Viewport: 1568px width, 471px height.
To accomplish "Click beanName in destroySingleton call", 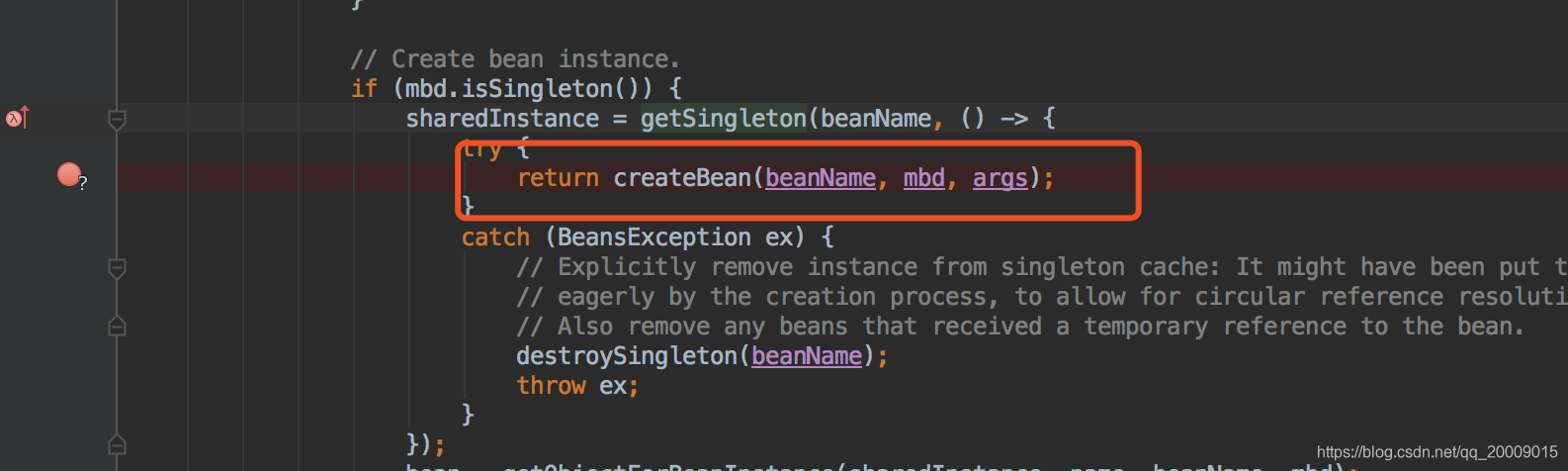I will pos(807,356).
